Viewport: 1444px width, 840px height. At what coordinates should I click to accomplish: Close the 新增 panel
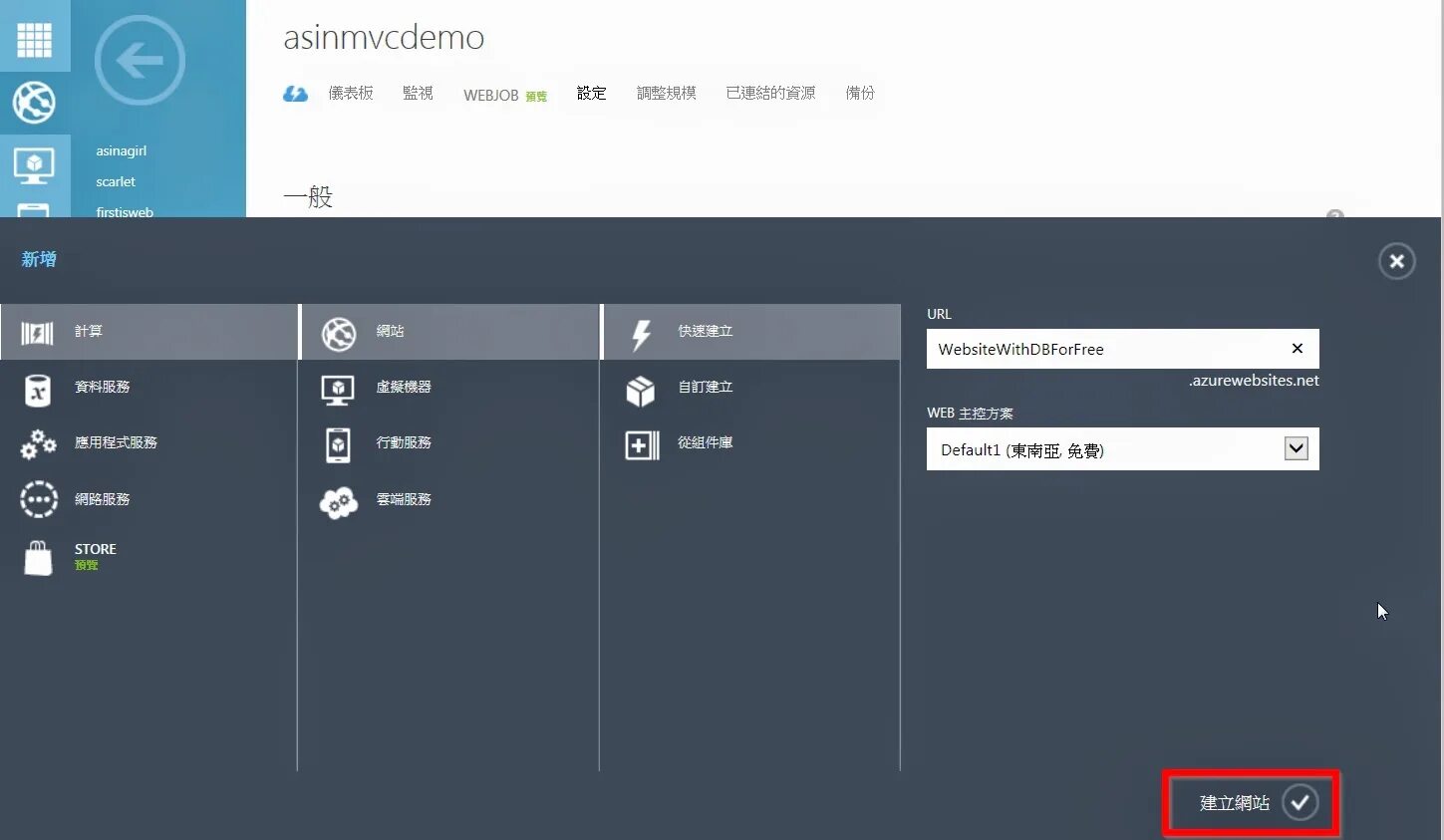tap(1397, 261)
